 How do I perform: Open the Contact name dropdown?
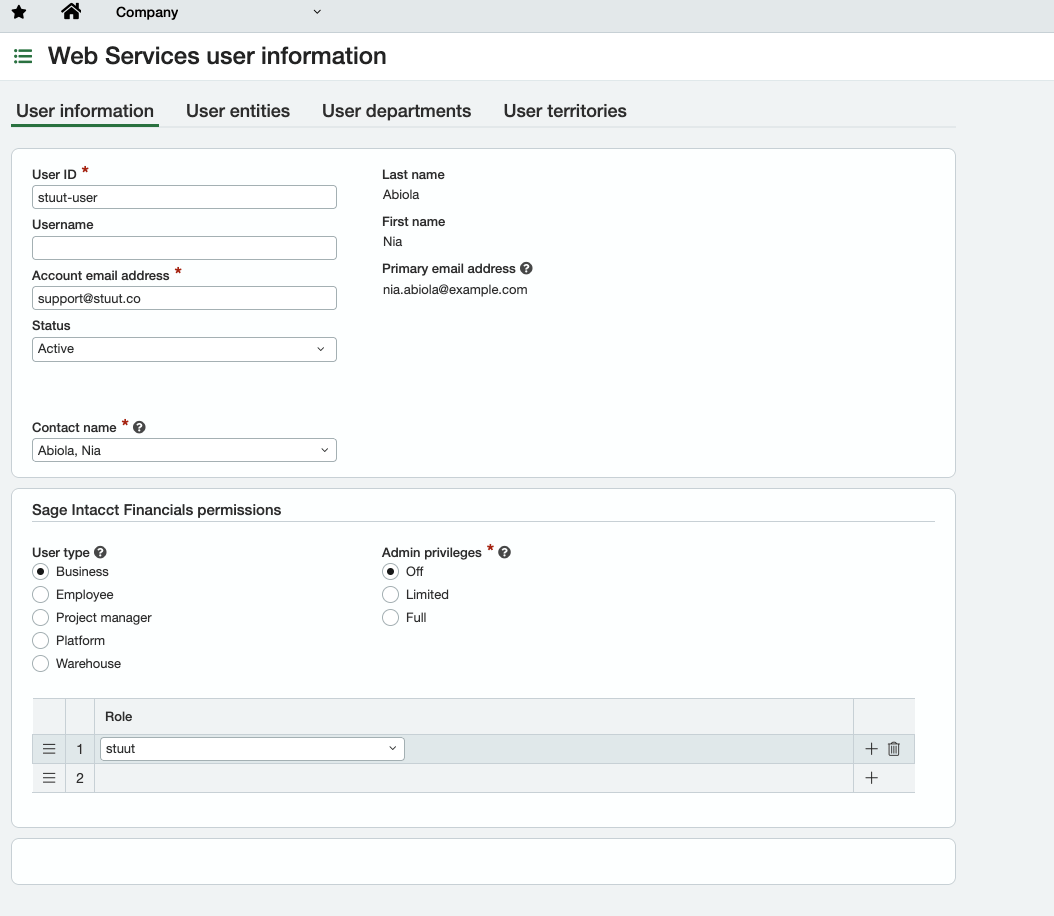click(184, 450)
